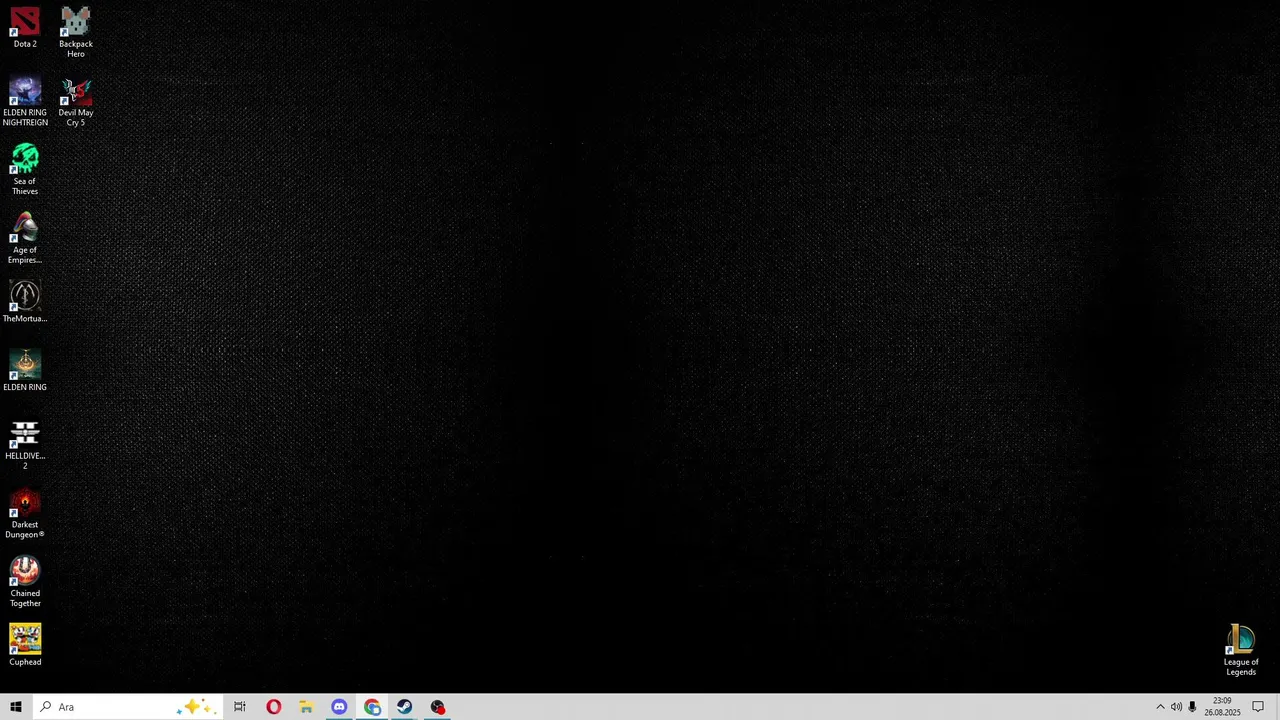Select the TheMortua... desktop shortcut

tap(25, 302)
